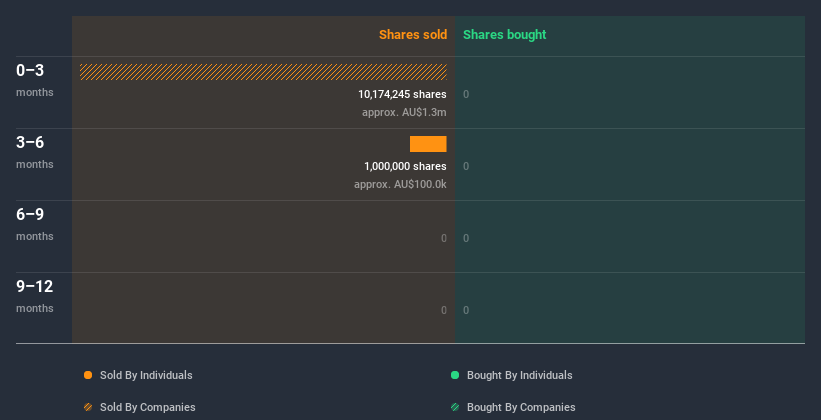Click the 6–9 months row label

coord(35,224)
